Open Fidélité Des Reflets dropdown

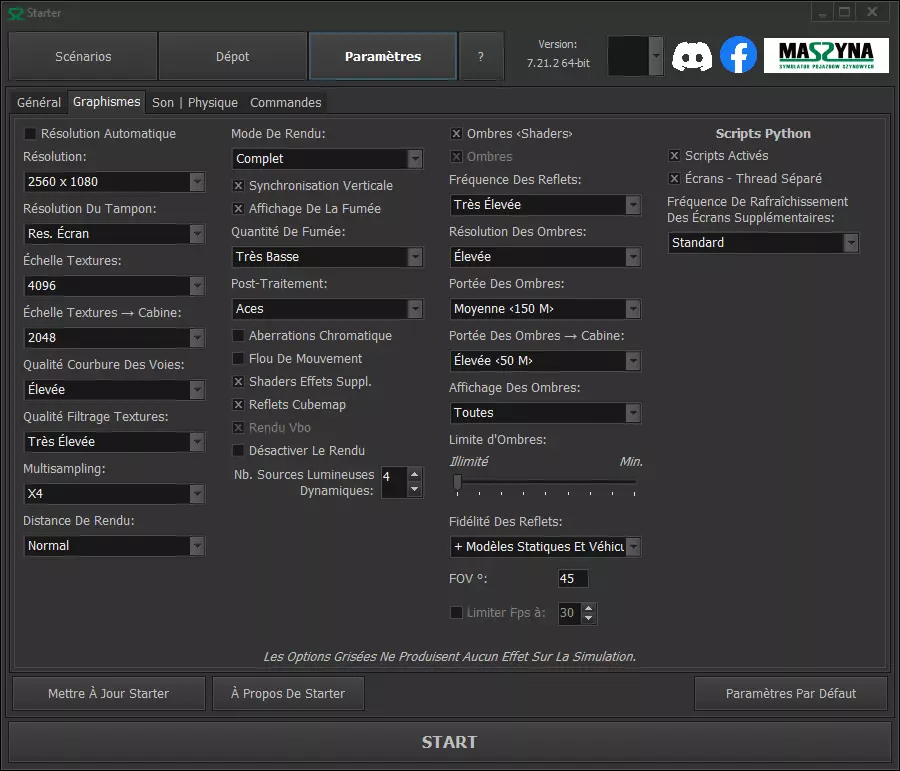[x=545, y=547]
